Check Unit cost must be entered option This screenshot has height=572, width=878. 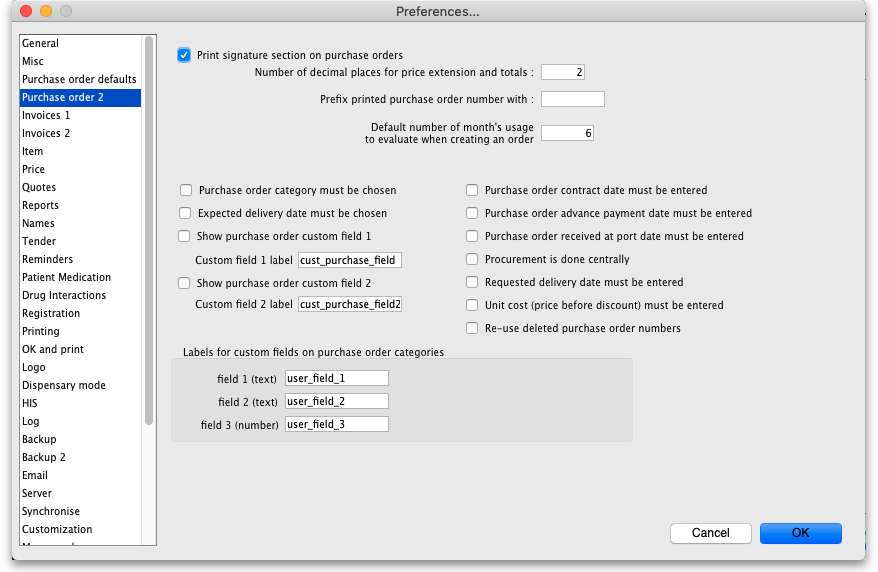pos(472,305)
